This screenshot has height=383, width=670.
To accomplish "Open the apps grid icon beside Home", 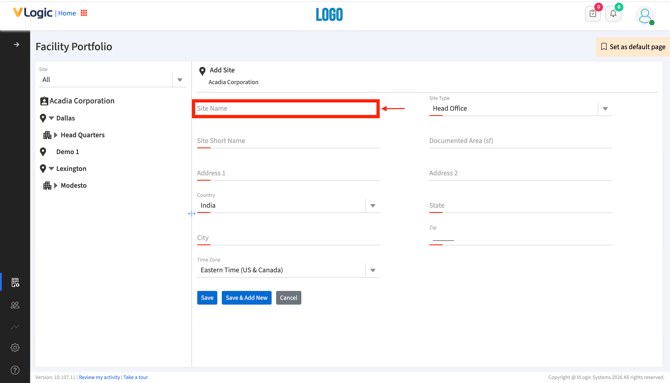I will coord(84,13).
